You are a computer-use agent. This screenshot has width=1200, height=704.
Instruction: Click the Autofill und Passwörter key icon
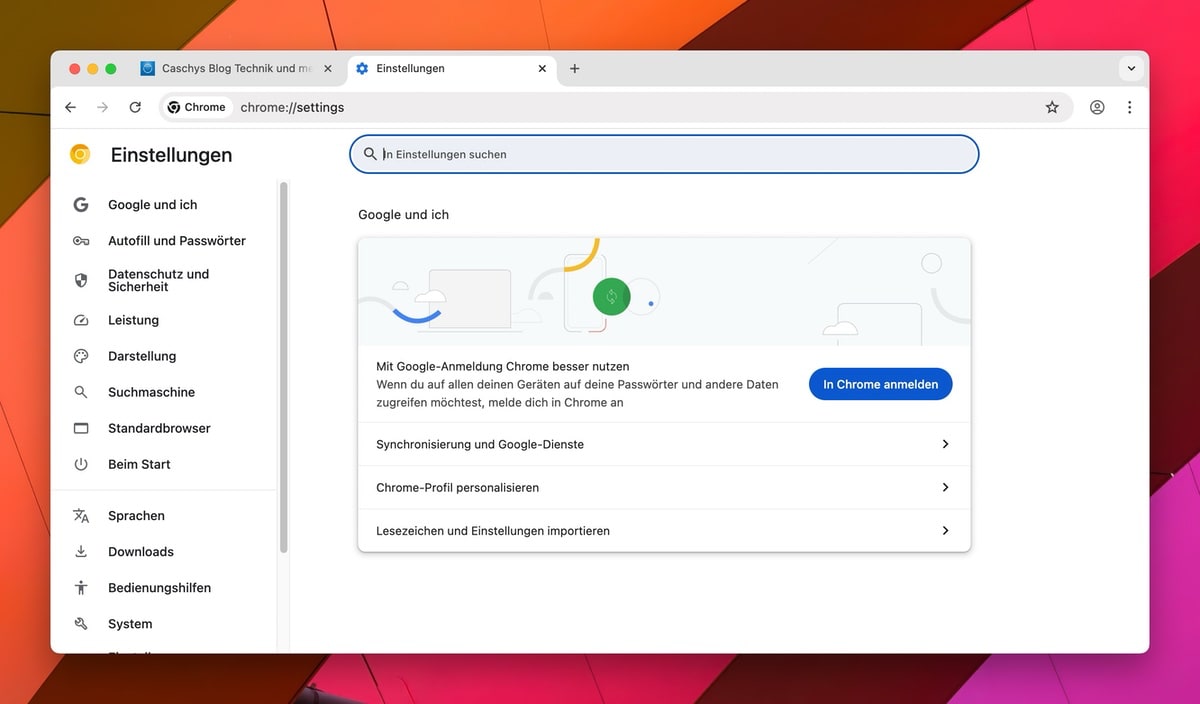tap(81, 241)
